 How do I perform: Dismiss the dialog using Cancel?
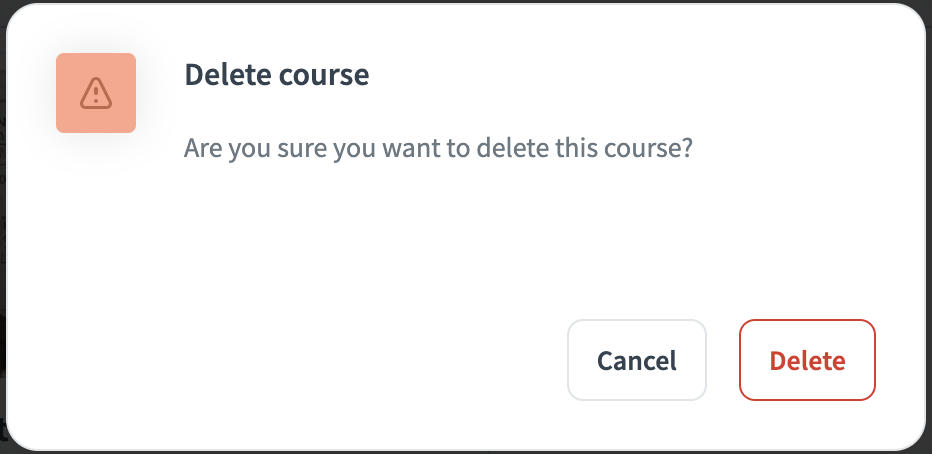point(636,360)
